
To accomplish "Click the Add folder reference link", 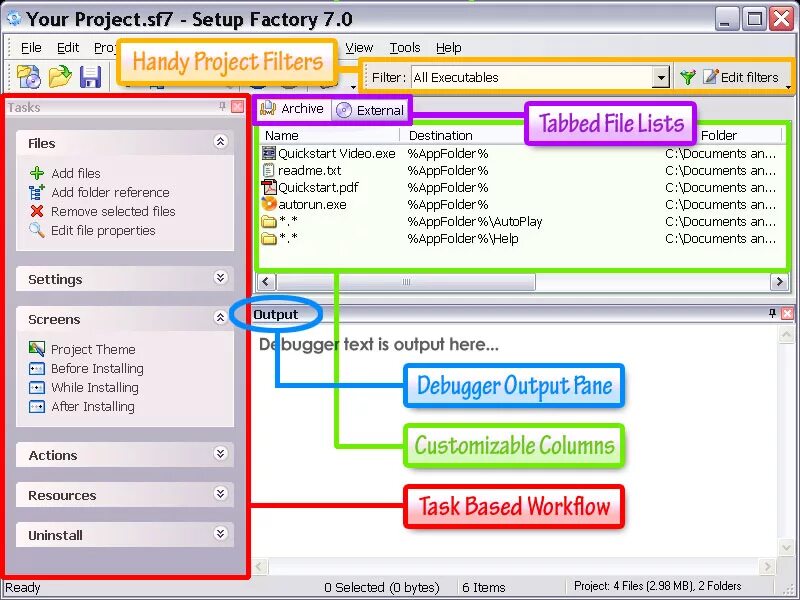I will [110, 192].
